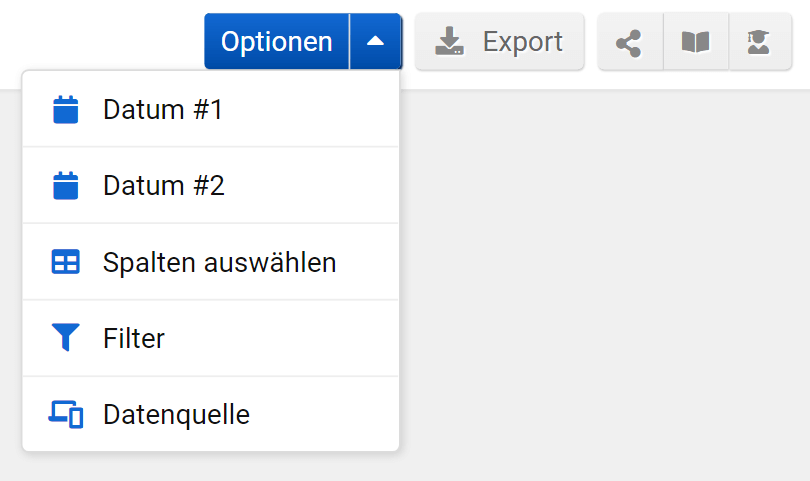Open Spalten auswählen menu entry
810x481 pixels.
(219, 263)
